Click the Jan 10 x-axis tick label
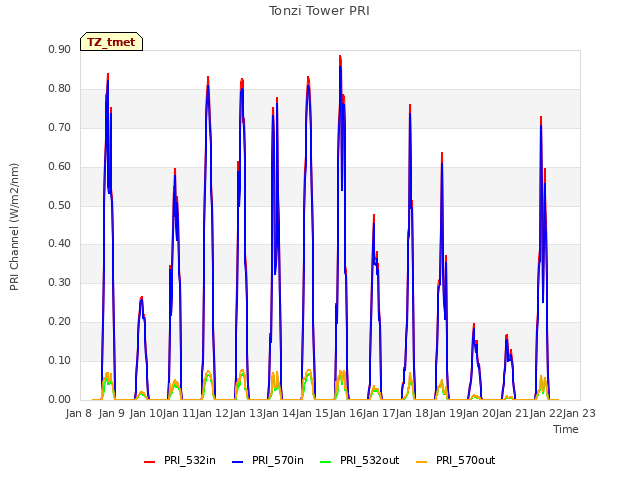Viewport: 640px width, 480px height. (x=146, y=413)
